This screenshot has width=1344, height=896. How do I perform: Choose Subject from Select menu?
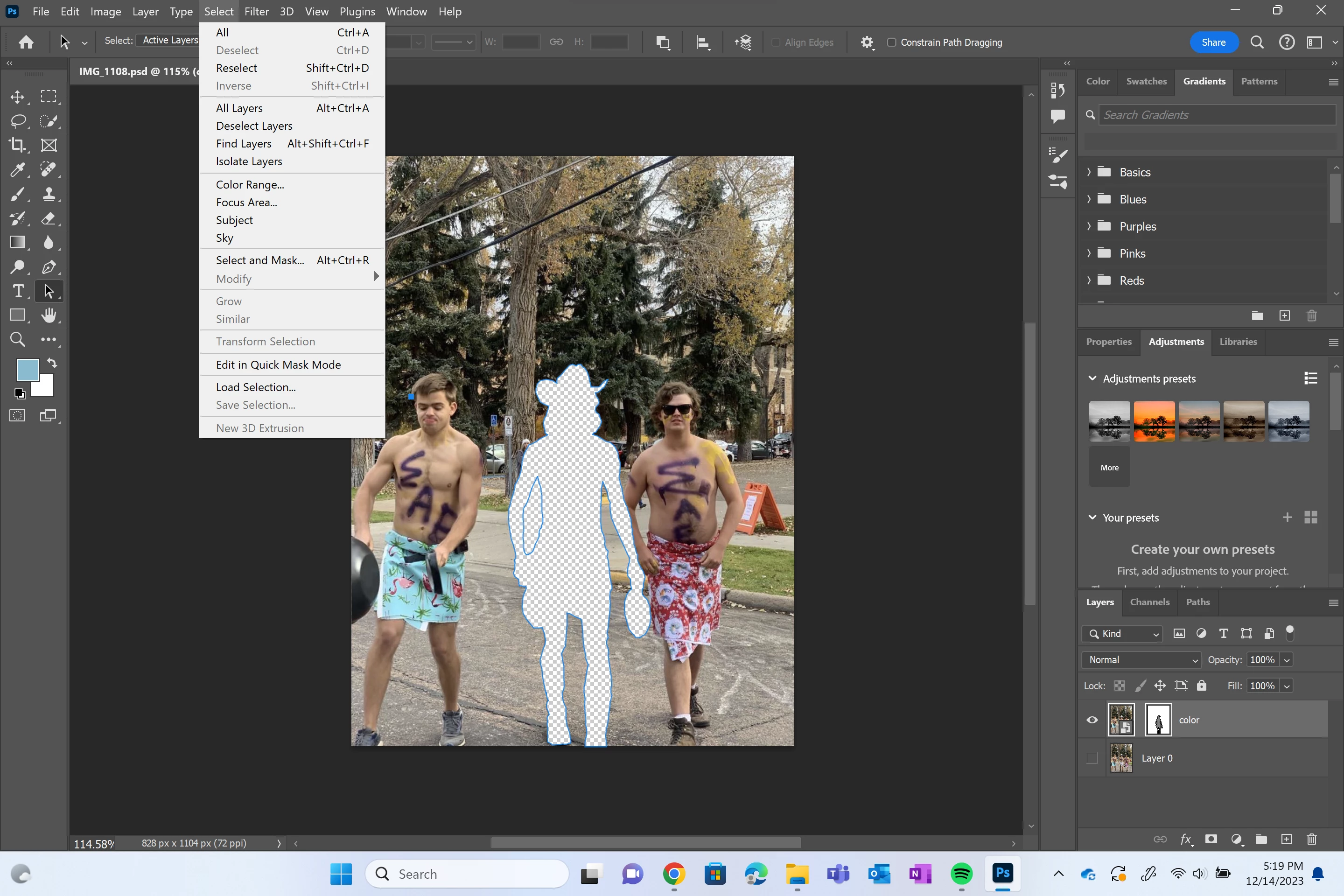coord(234,220)
